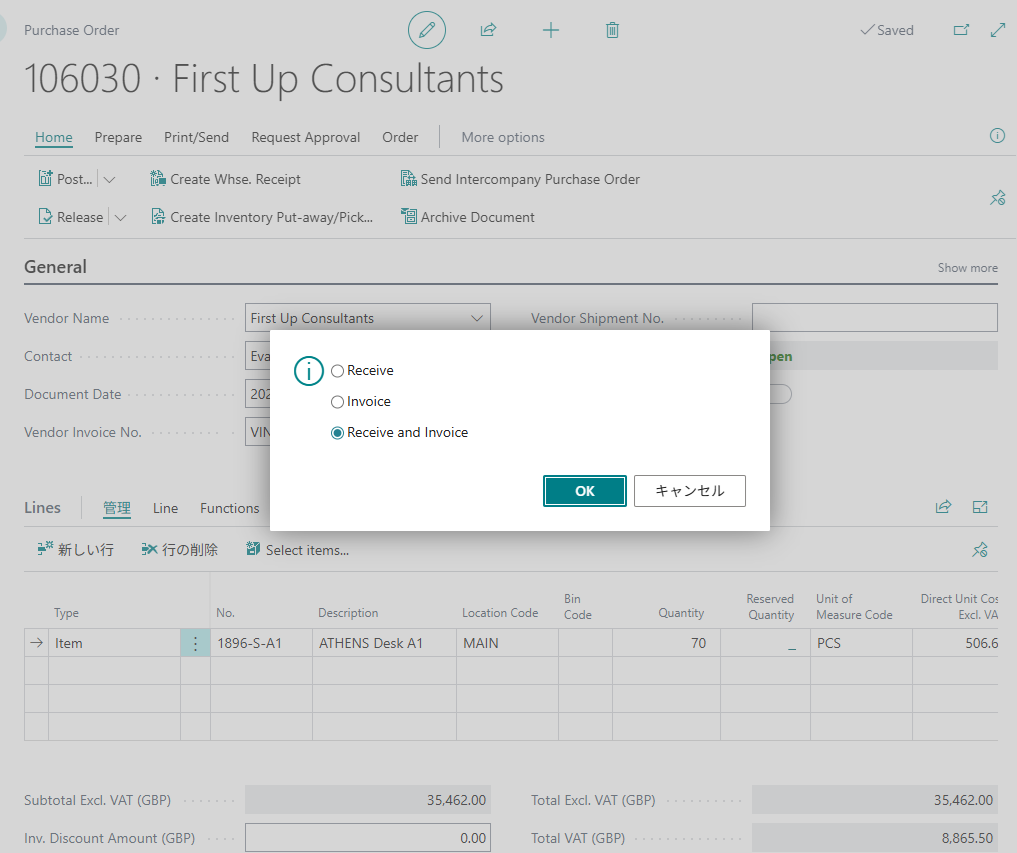The height and width of the screenshot is (853, 1017).
Task: Click the Release action
Action: pyautogui.click(x=71, y=217)
